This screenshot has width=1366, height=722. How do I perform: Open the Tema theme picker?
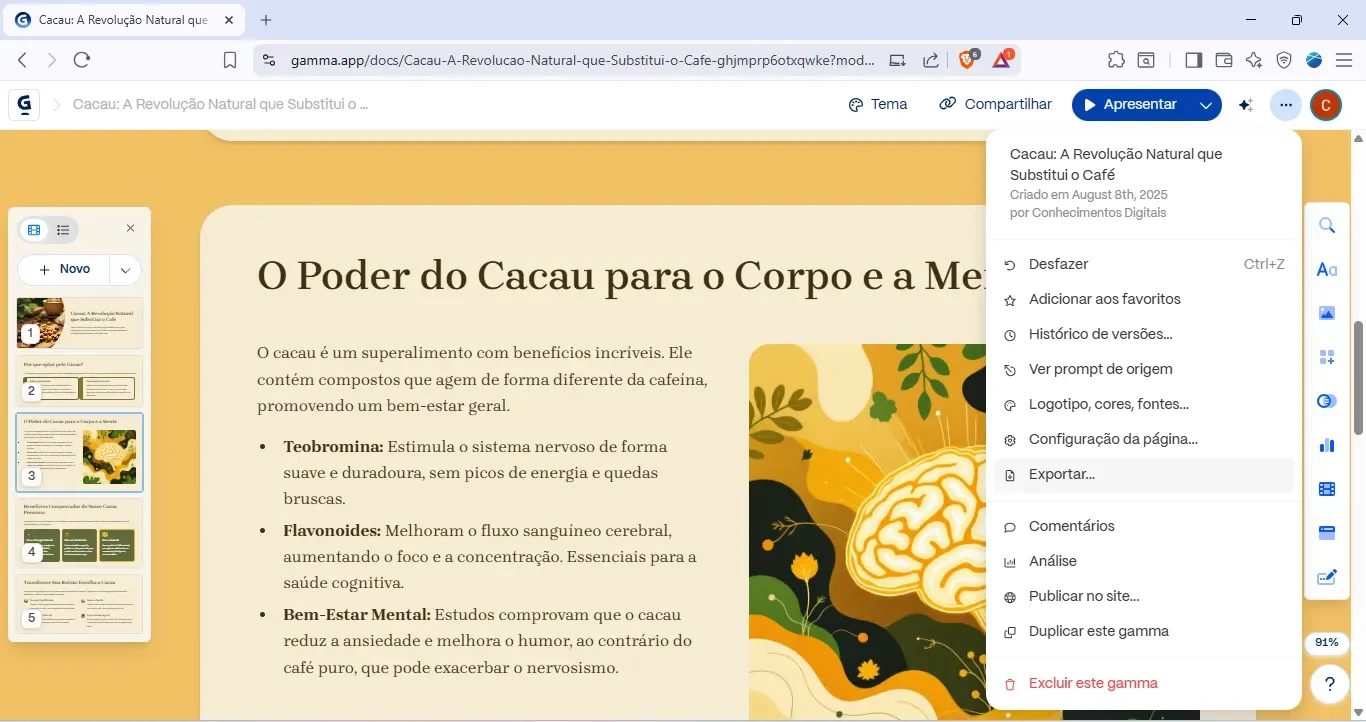878,104
